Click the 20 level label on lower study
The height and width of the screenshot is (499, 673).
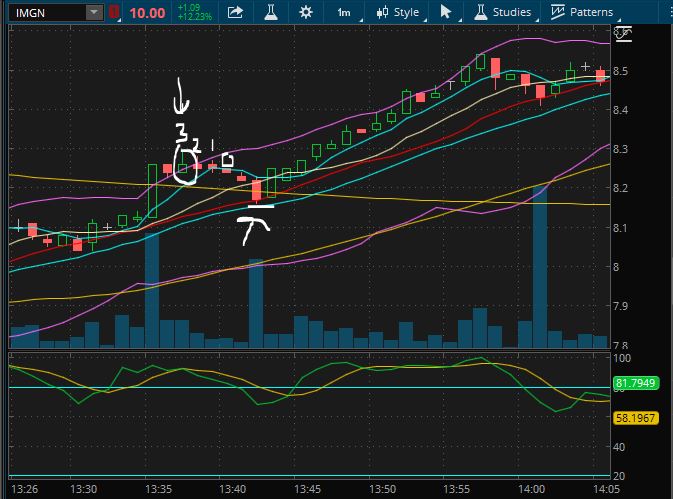pos(619,476)
